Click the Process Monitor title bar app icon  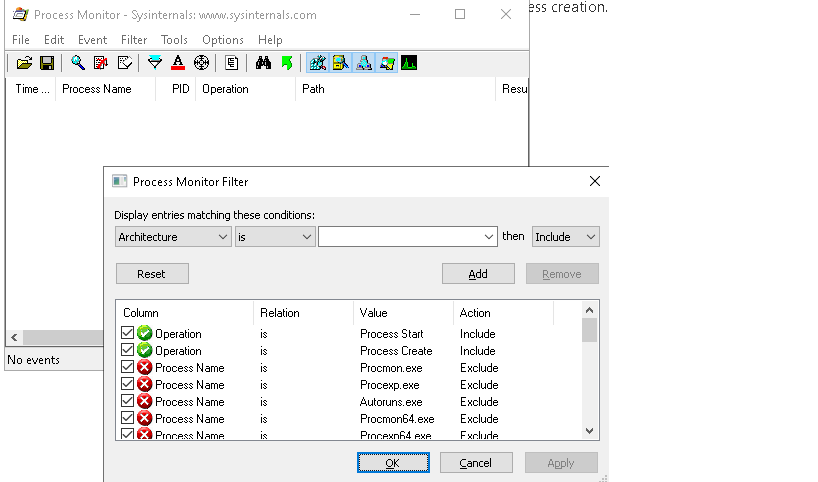[20, 14]
